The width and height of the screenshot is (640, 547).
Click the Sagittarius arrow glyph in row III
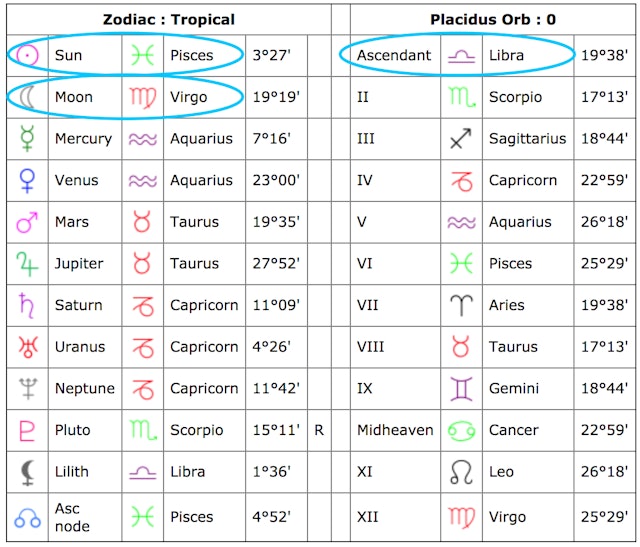point(461,139)
